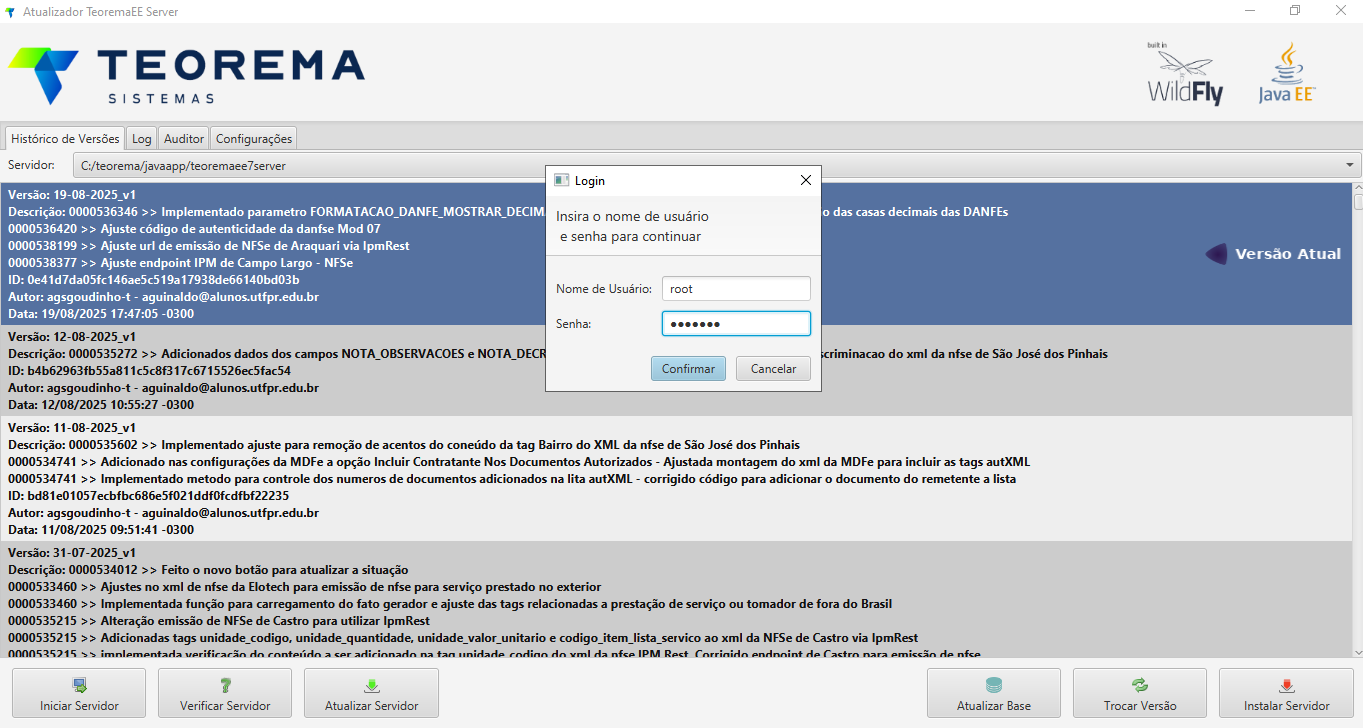Viewport: 1363px width, 728px height.
Task: Open the Histórico de Versões tab
Action: click(65, 139)
